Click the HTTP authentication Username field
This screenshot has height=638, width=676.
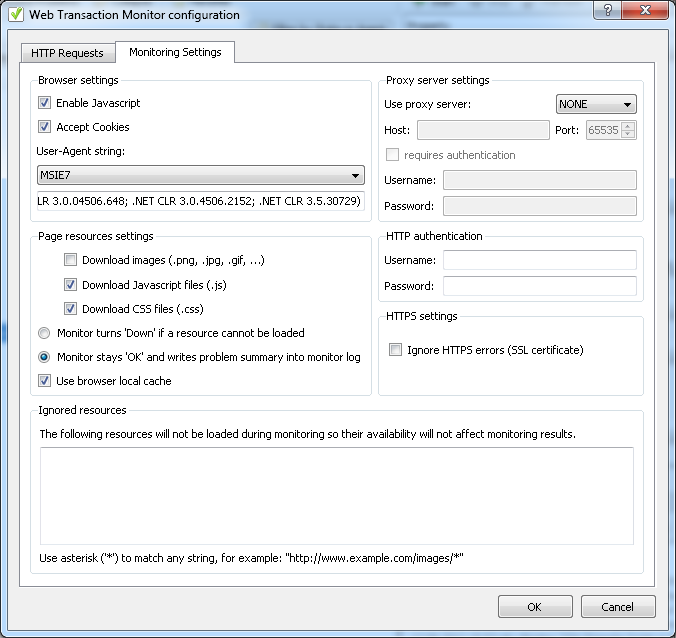(x=540, y=260)
